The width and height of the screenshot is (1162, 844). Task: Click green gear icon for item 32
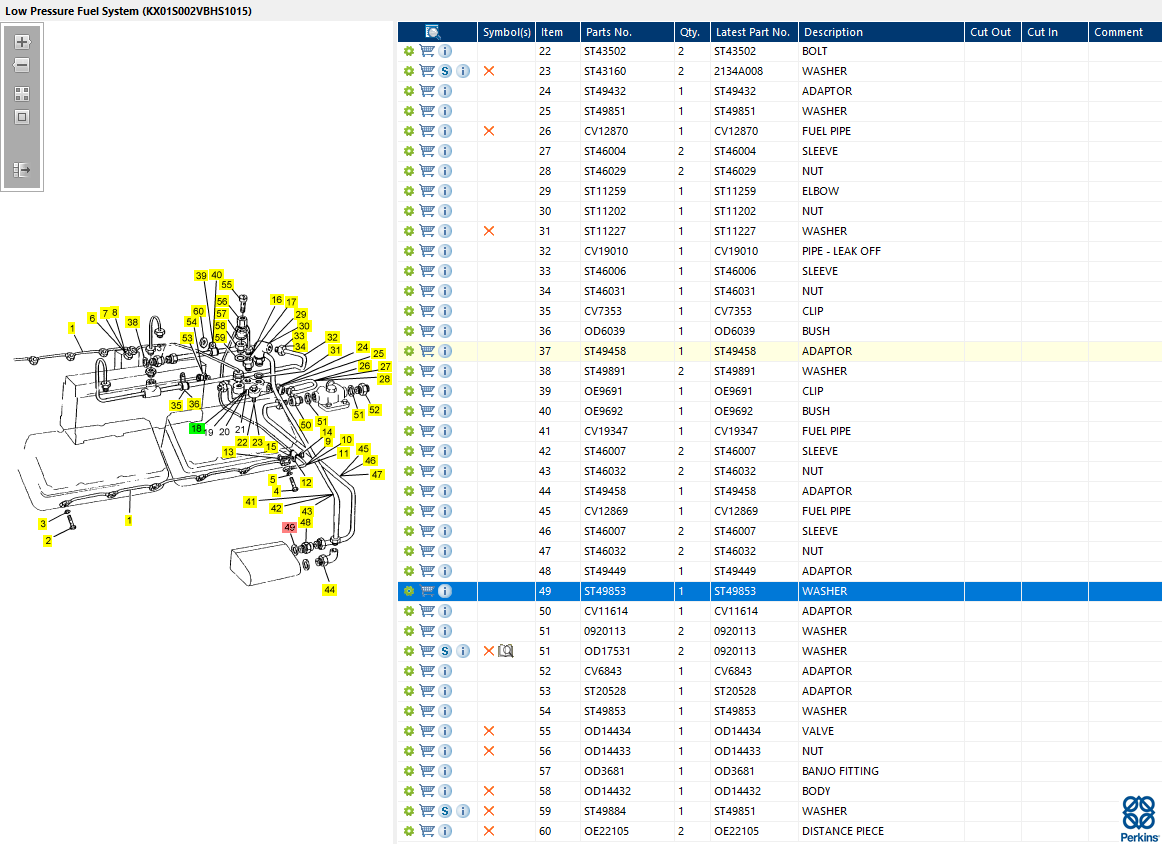pyautogui.click(x=409, y=251)
